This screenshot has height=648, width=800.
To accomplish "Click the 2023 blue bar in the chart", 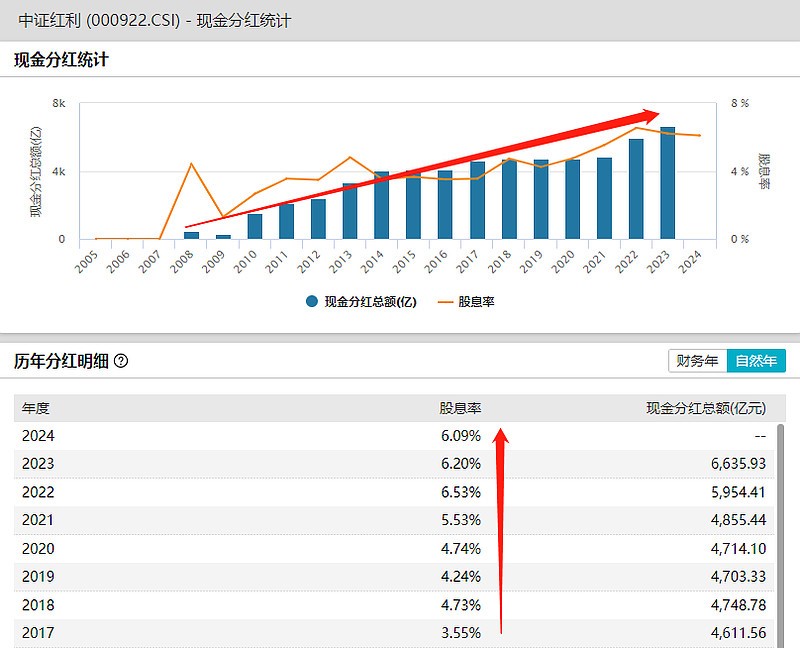I will coord(667,183).
